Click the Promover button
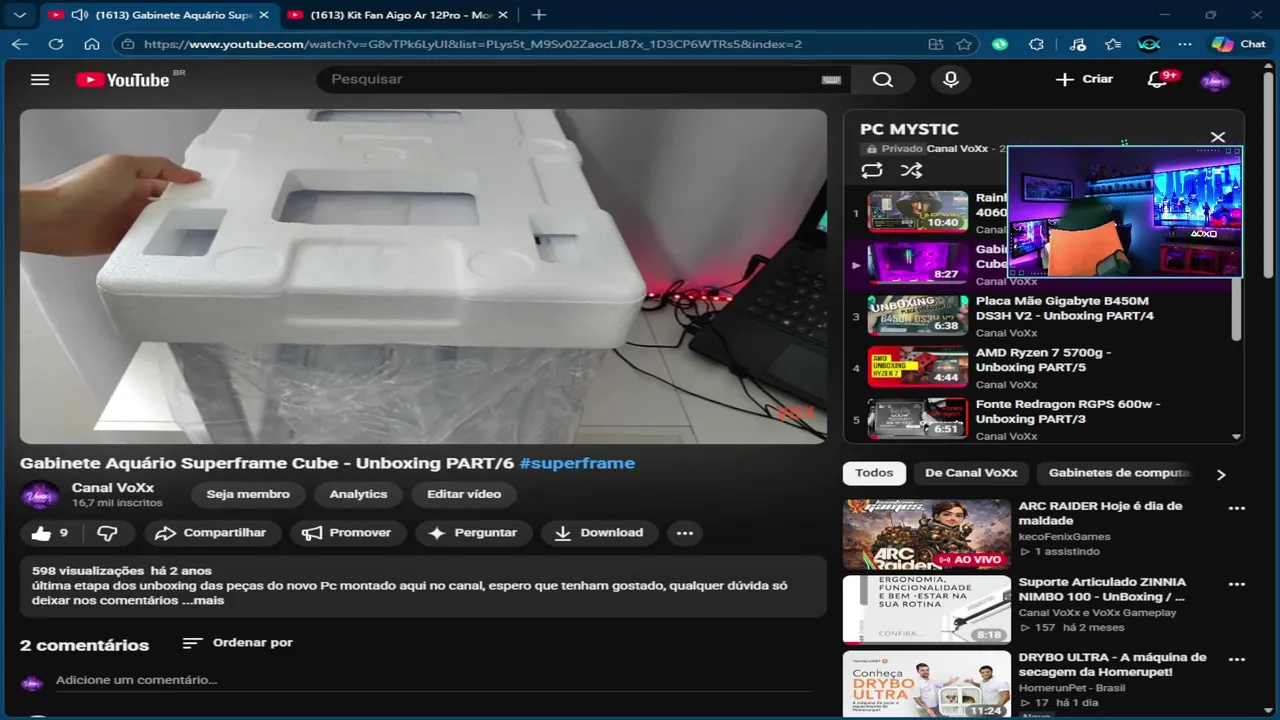 [x=347, y=533]
